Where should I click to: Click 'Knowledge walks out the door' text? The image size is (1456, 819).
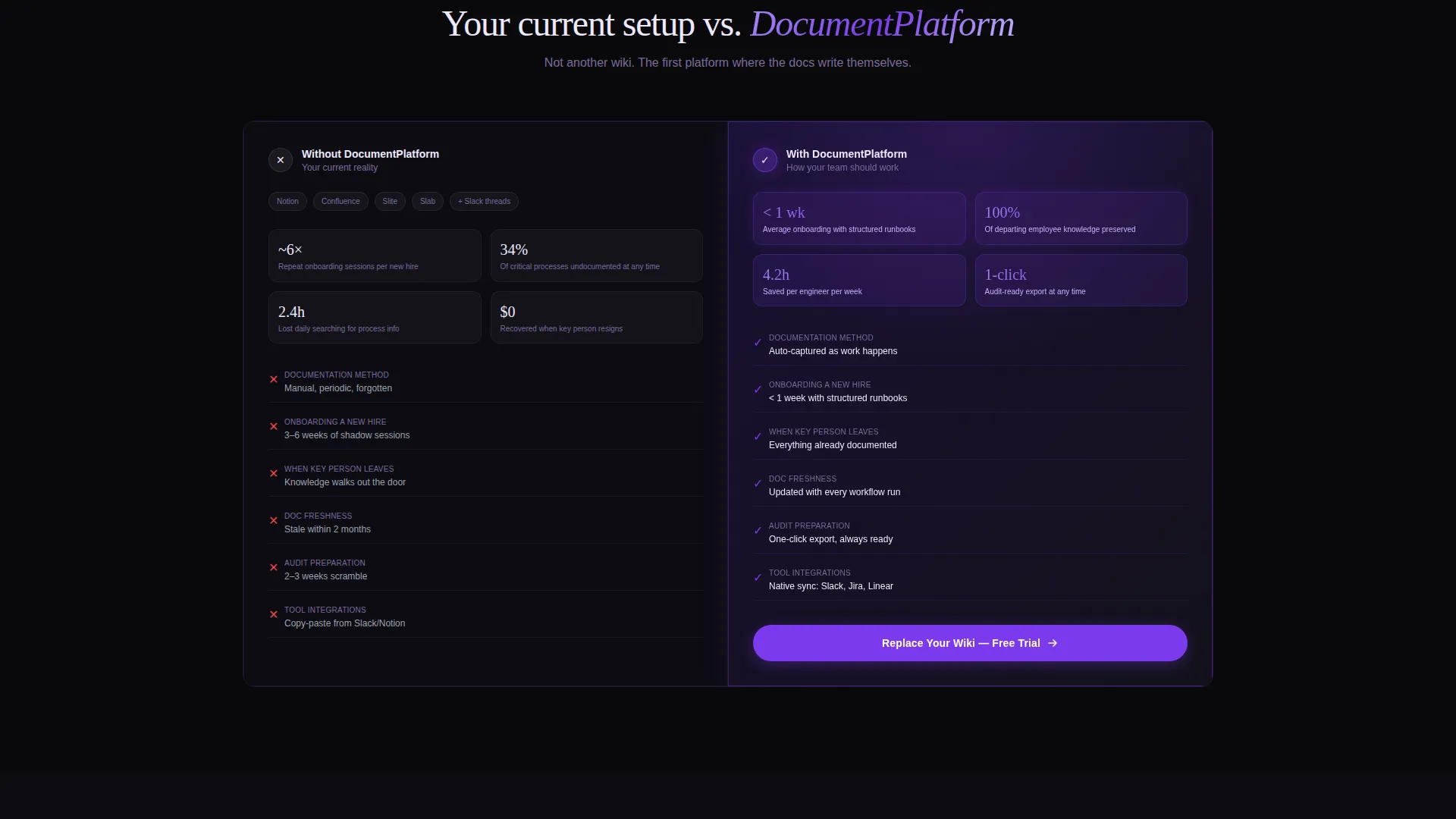(345, 482)
